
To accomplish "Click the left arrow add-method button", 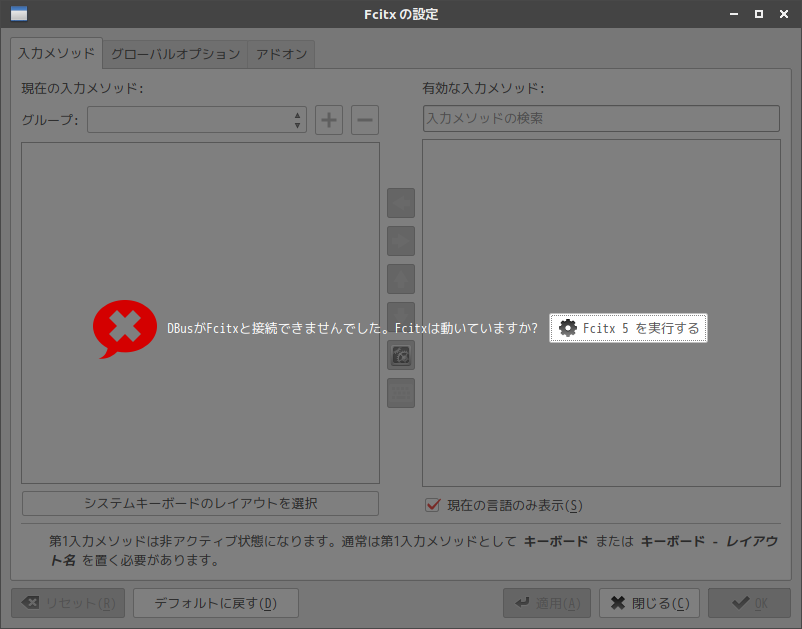I will tap(401, 203).
